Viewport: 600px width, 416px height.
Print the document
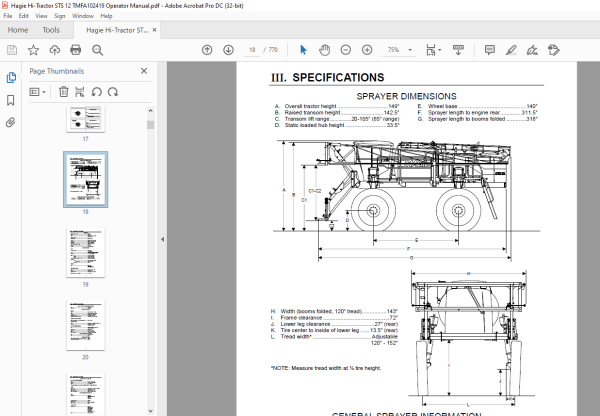pos(76,50)
